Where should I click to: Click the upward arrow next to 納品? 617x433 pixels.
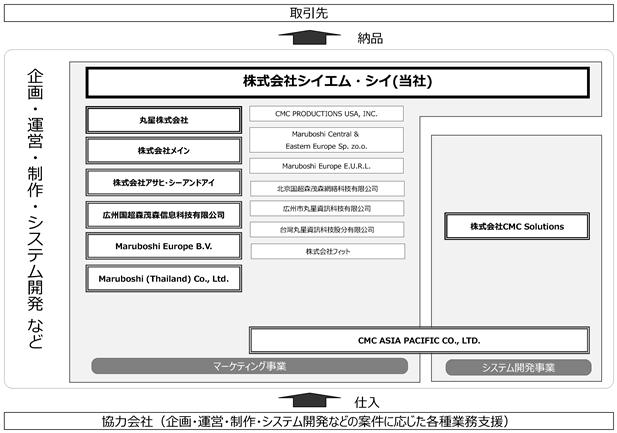click(x=309, y=37)
